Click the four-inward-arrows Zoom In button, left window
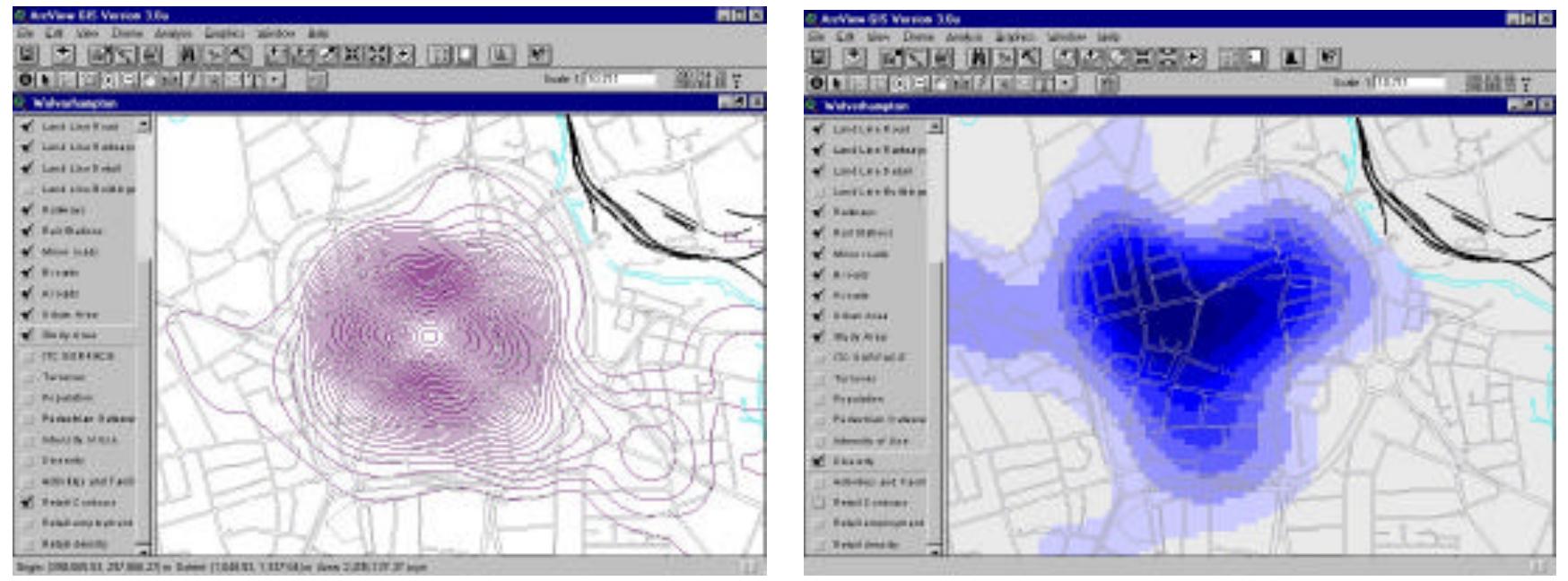 353,55
